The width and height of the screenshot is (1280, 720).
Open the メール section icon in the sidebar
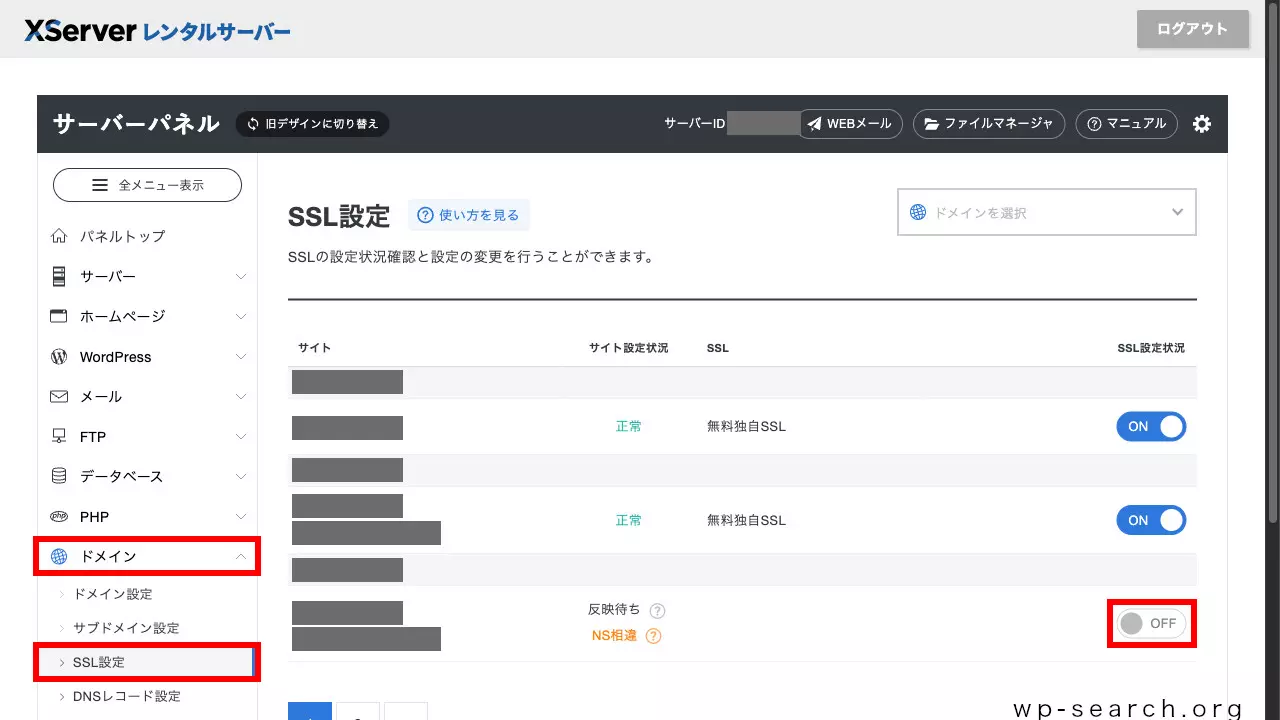coord(59,396)
